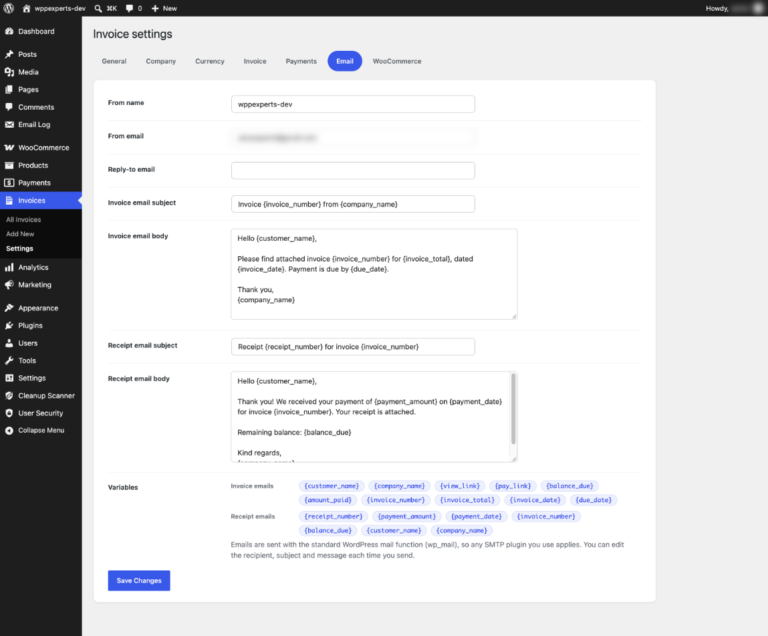Viewport: 768px width, 636px height.
Task: Focus the Receipt email subject field
Action: 353,346
